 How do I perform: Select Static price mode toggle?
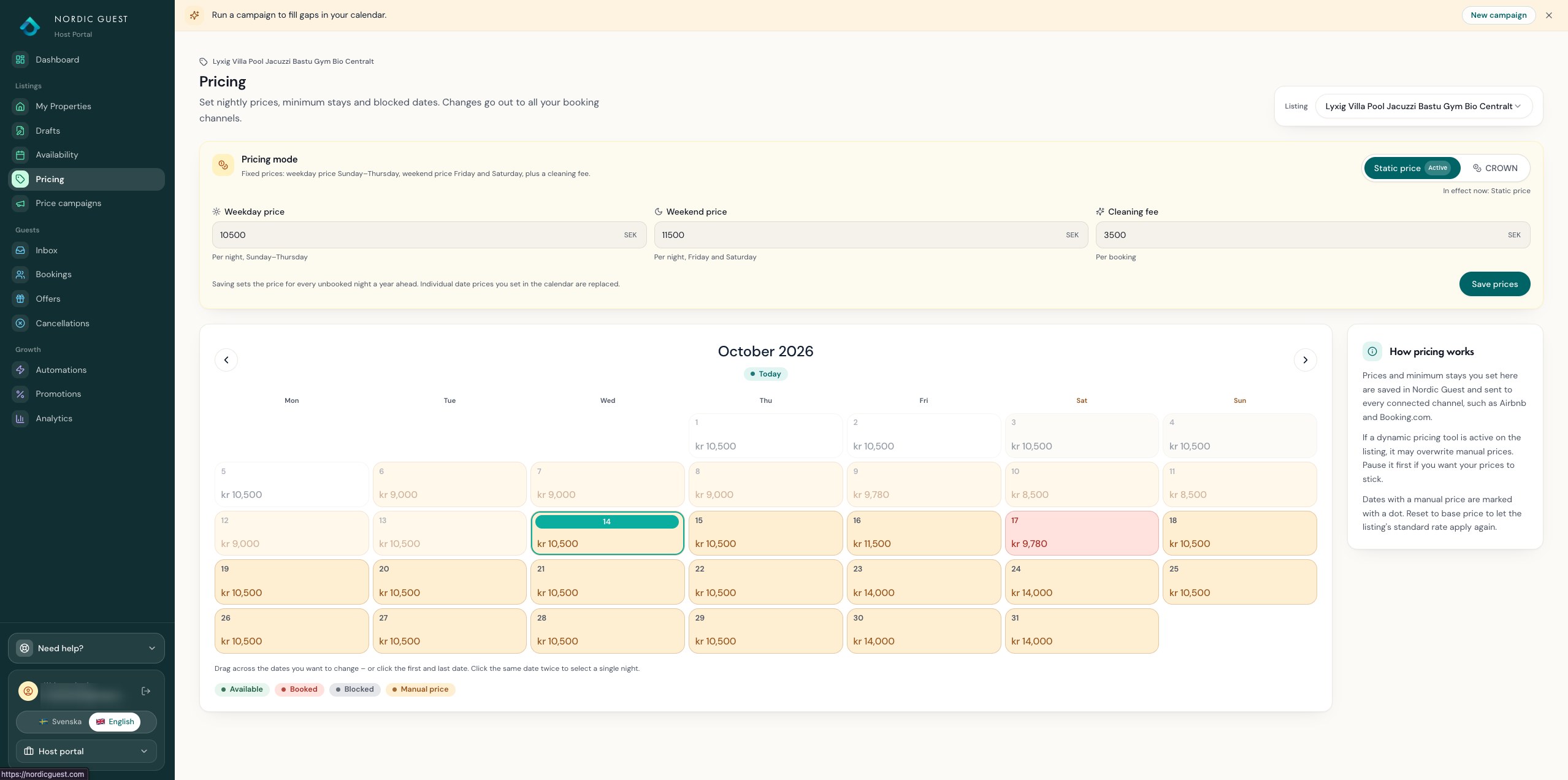click(x=1412, y=168)
